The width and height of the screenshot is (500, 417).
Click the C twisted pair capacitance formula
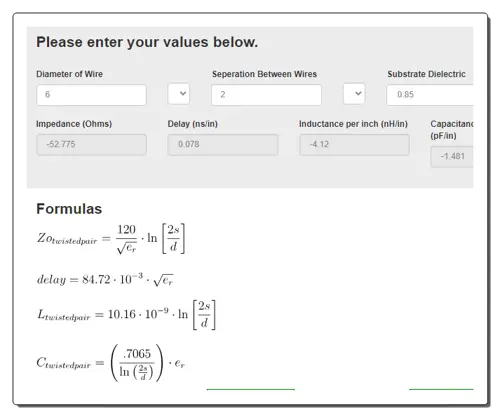[111, 363]
